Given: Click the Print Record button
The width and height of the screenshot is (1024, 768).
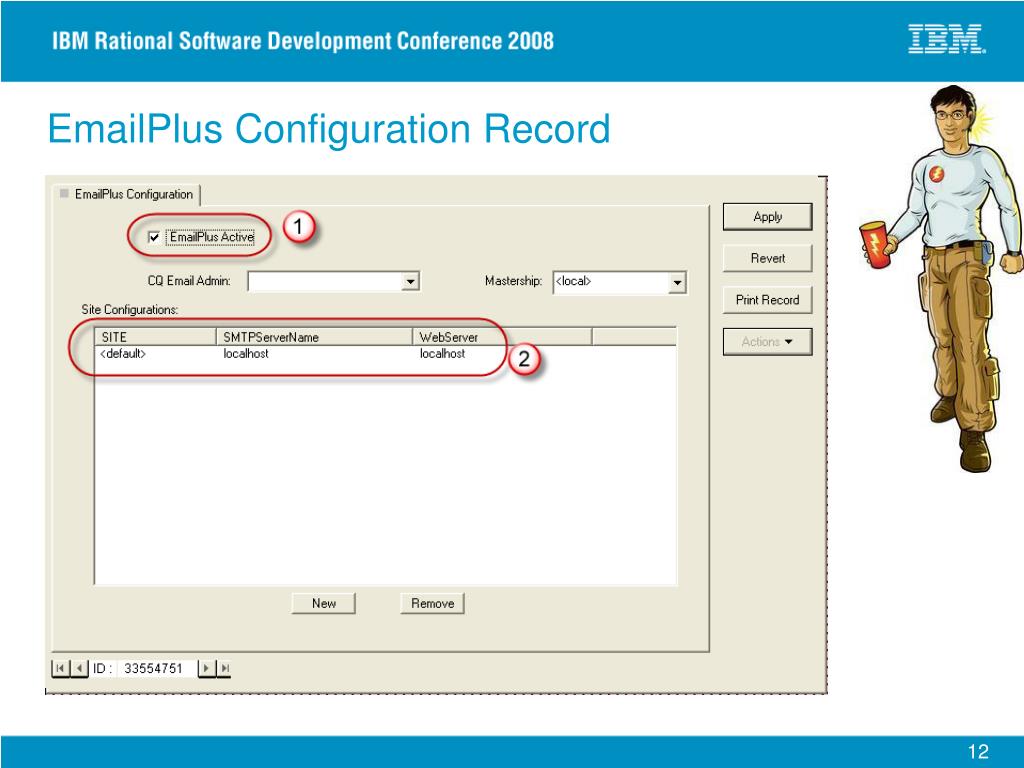Looking at the screenshot, I should click(x=767, y=300).
